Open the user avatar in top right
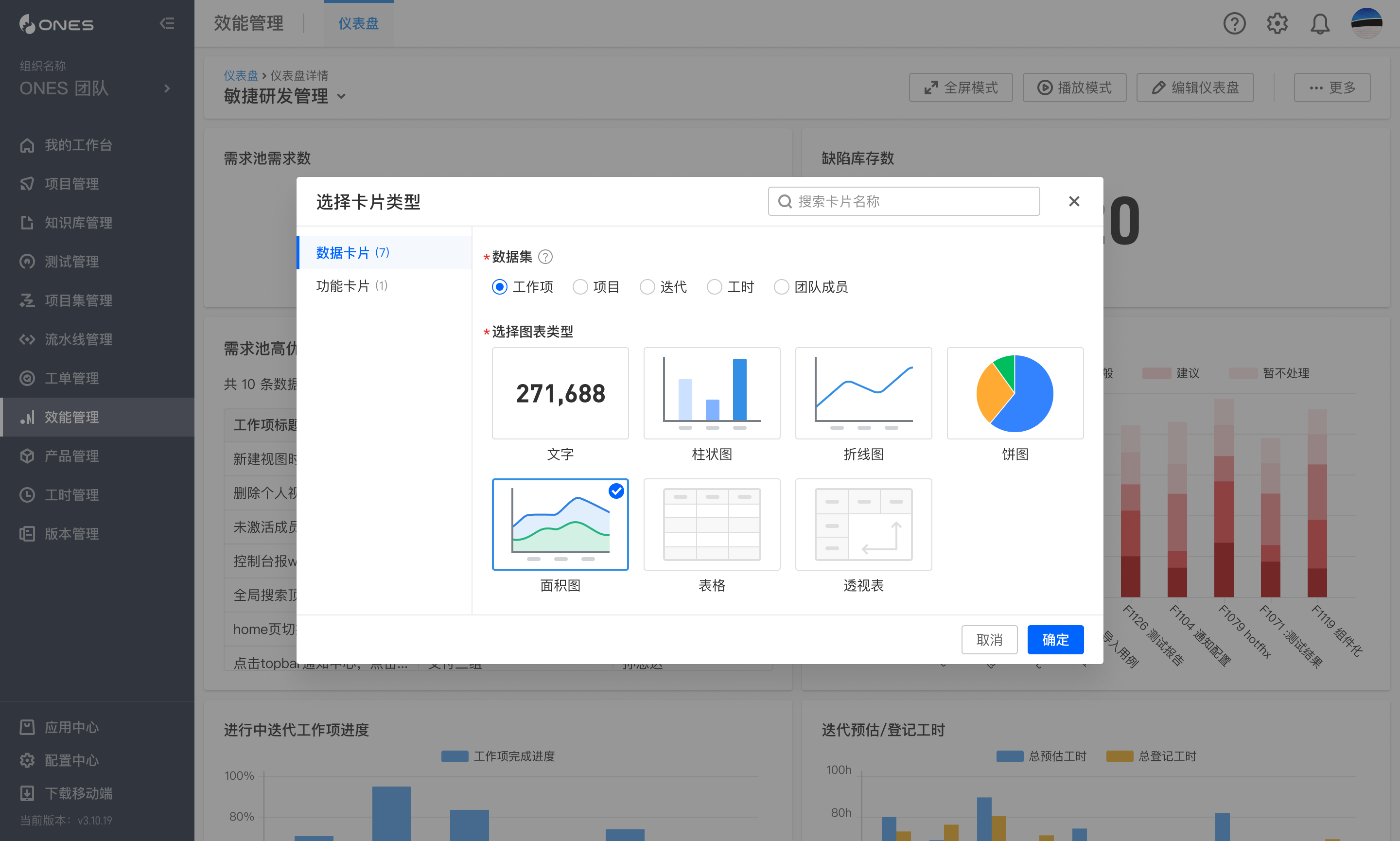The width and height of the screenshot is (1400, 841). (1366, 24)
